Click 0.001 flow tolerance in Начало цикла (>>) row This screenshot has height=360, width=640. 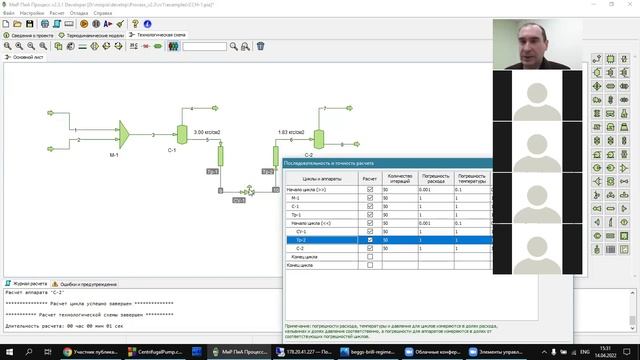click(436, 189)
